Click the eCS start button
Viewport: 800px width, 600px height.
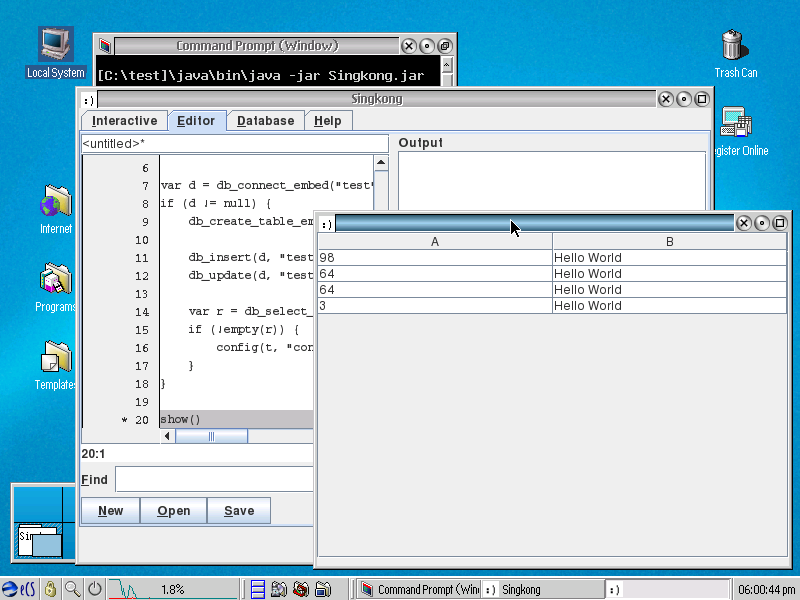pyautogui.click(x=18, y=589)
